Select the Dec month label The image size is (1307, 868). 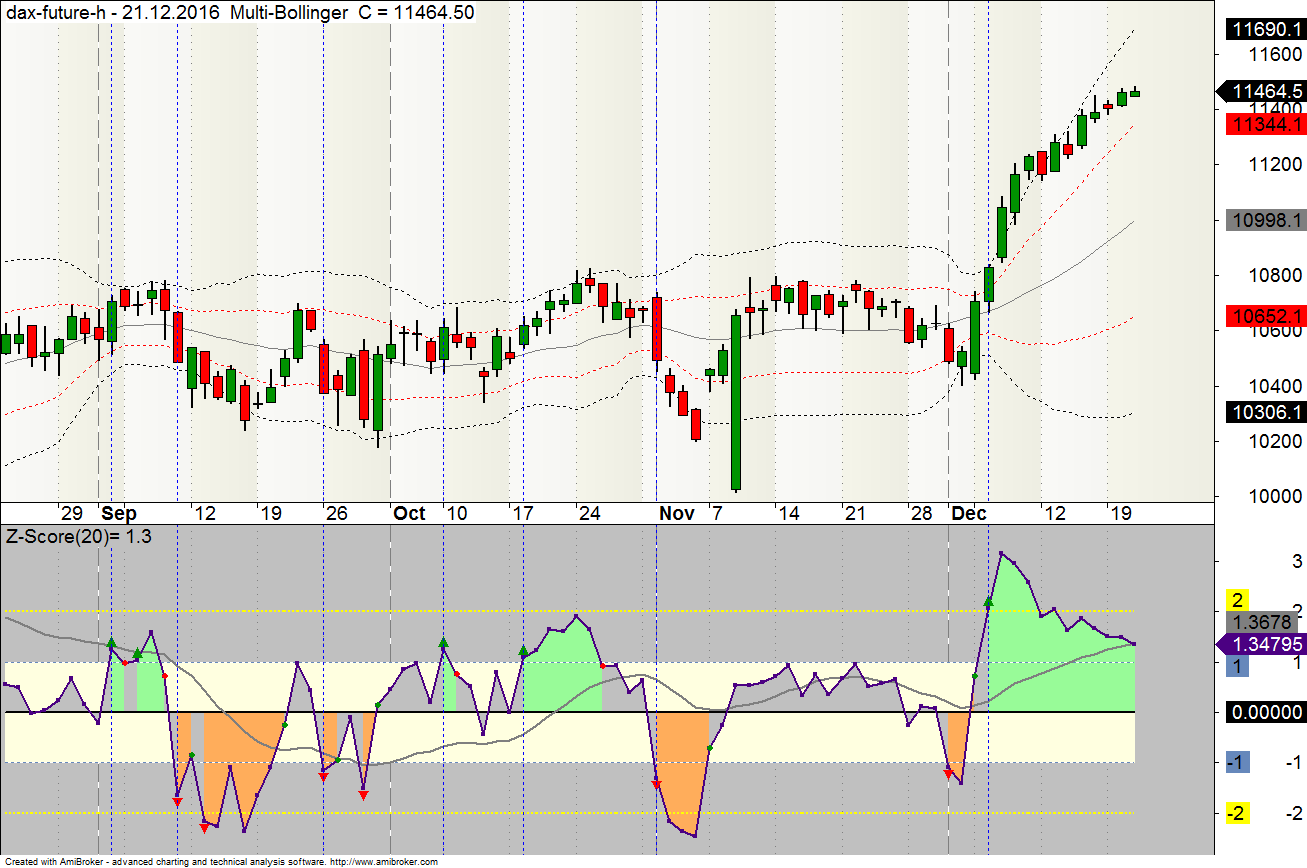pyautogui.click(x=969, y=513)
